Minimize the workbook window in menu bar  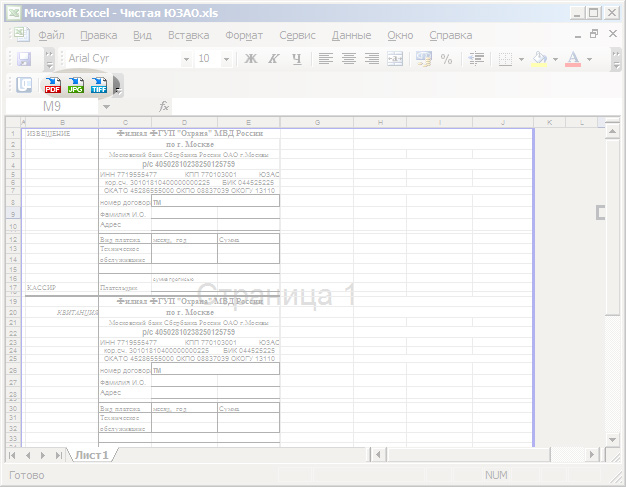tap(578, 35)
